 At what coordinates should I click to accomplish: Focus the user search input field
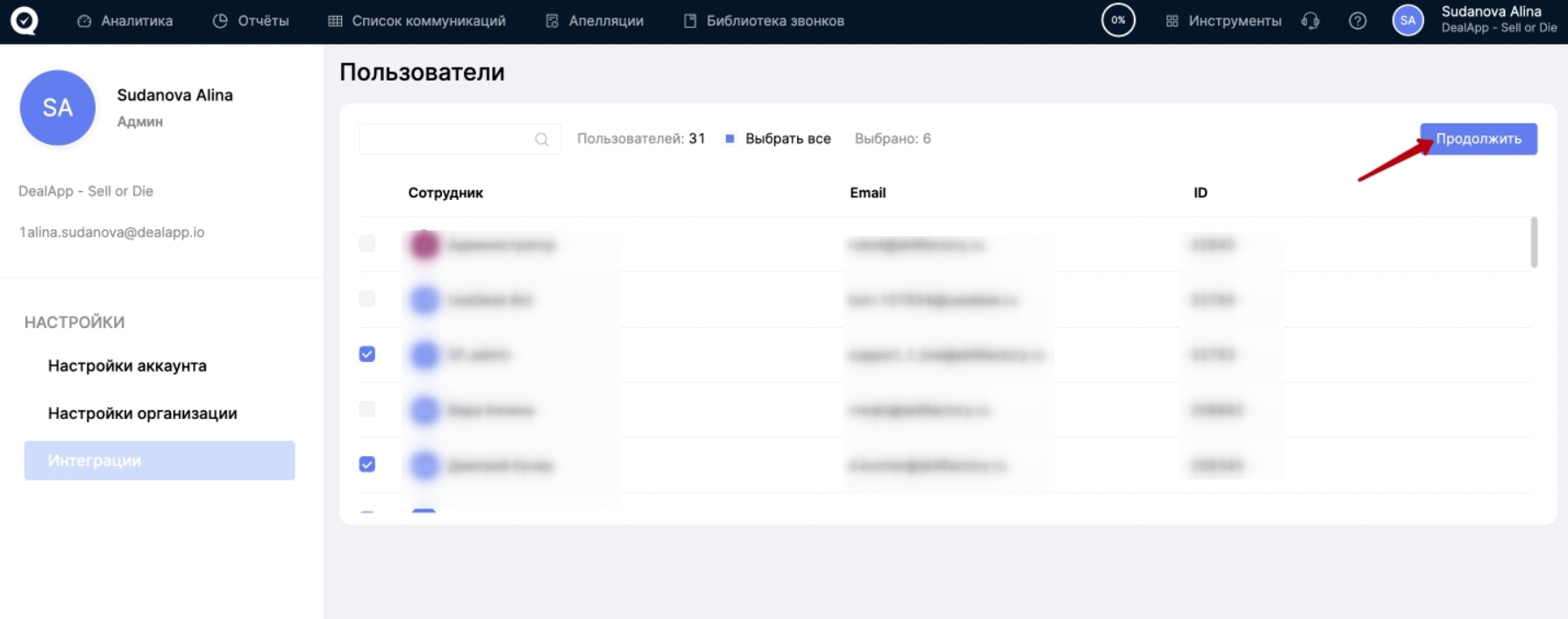(445, 139)
